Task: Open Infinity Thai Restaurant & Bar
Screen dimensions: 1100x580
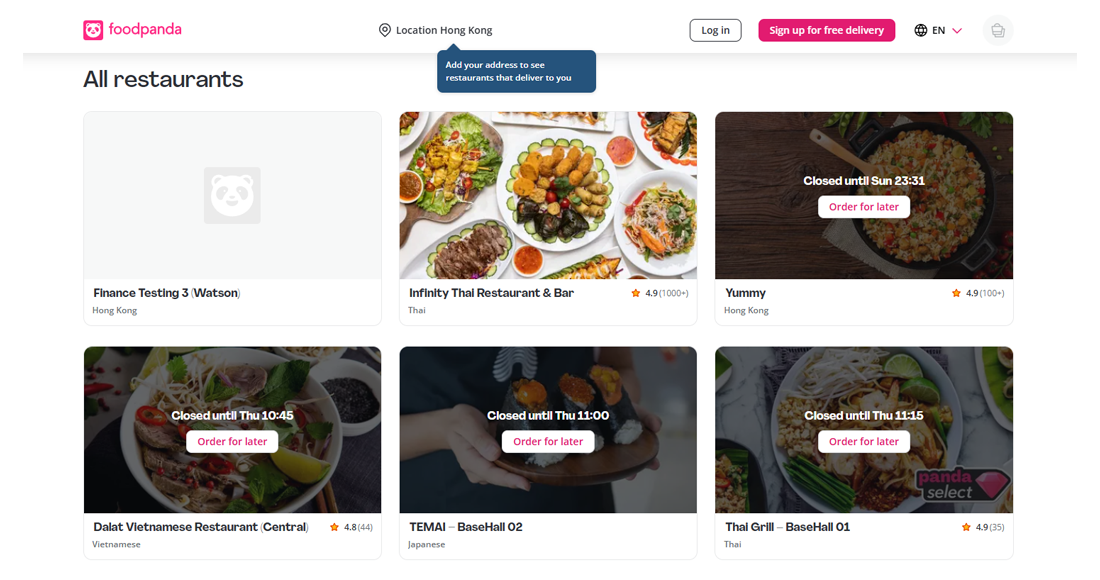Action: pyautogui.click(x=490, y=293)
